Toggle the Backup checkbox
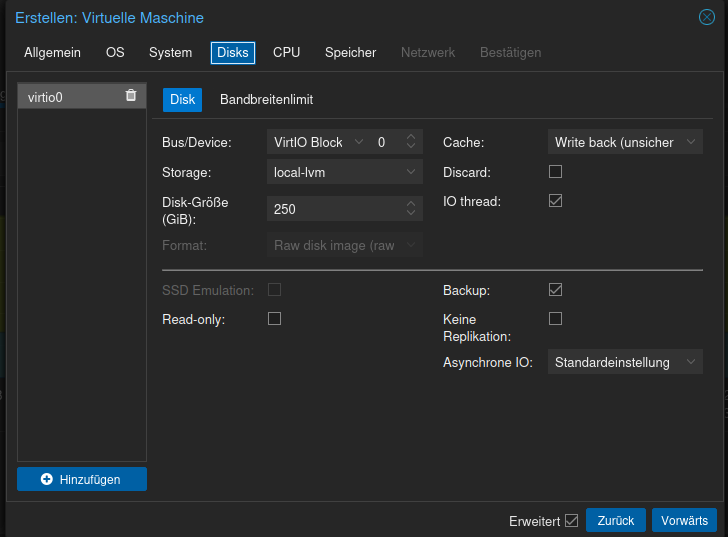The width and height of the screenshot is (728, 537). [x=556, y=290]
